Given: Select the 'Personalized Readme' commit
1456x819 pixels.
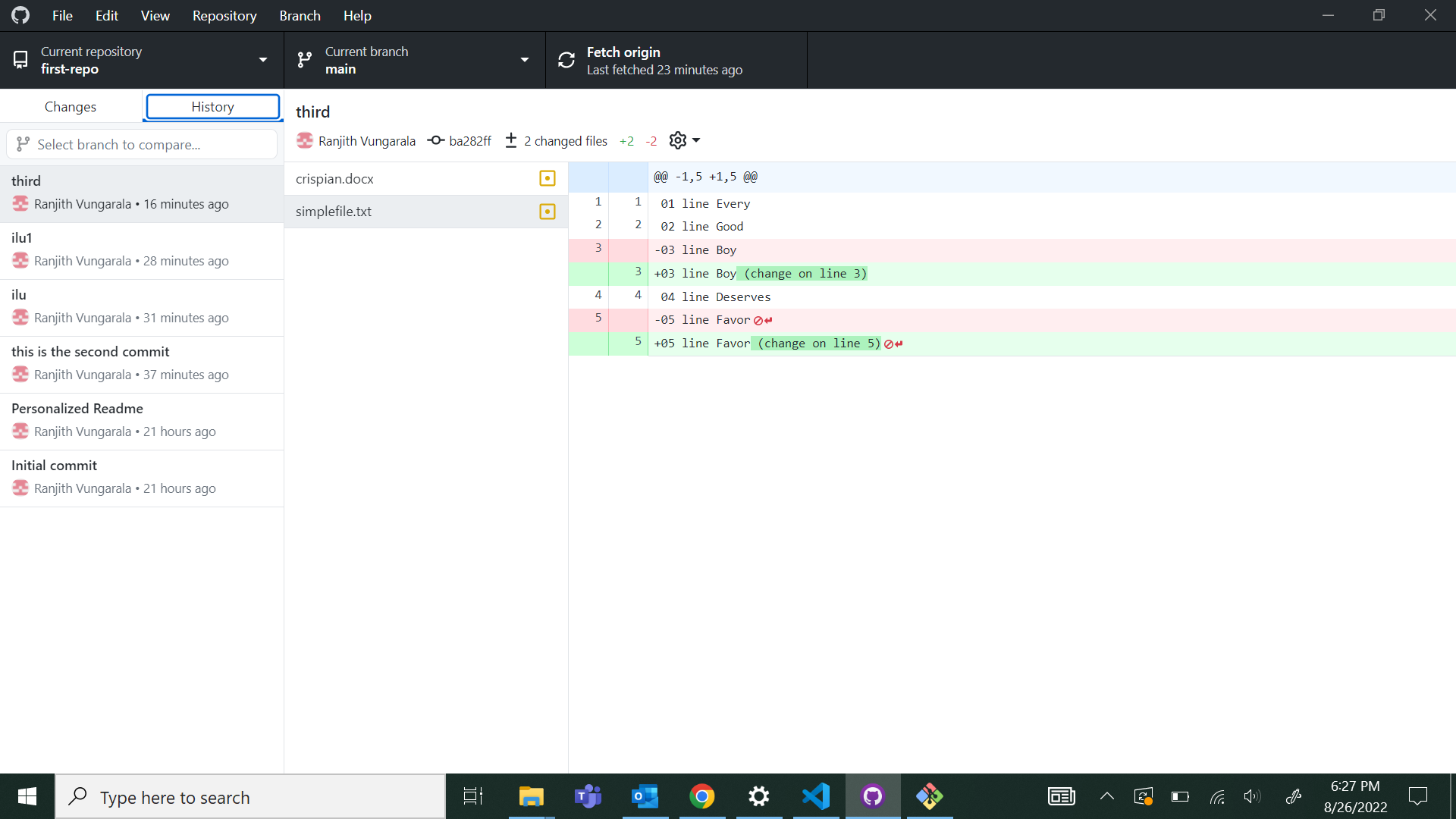Looking at the screenshot, I should [x=142, y=421].
